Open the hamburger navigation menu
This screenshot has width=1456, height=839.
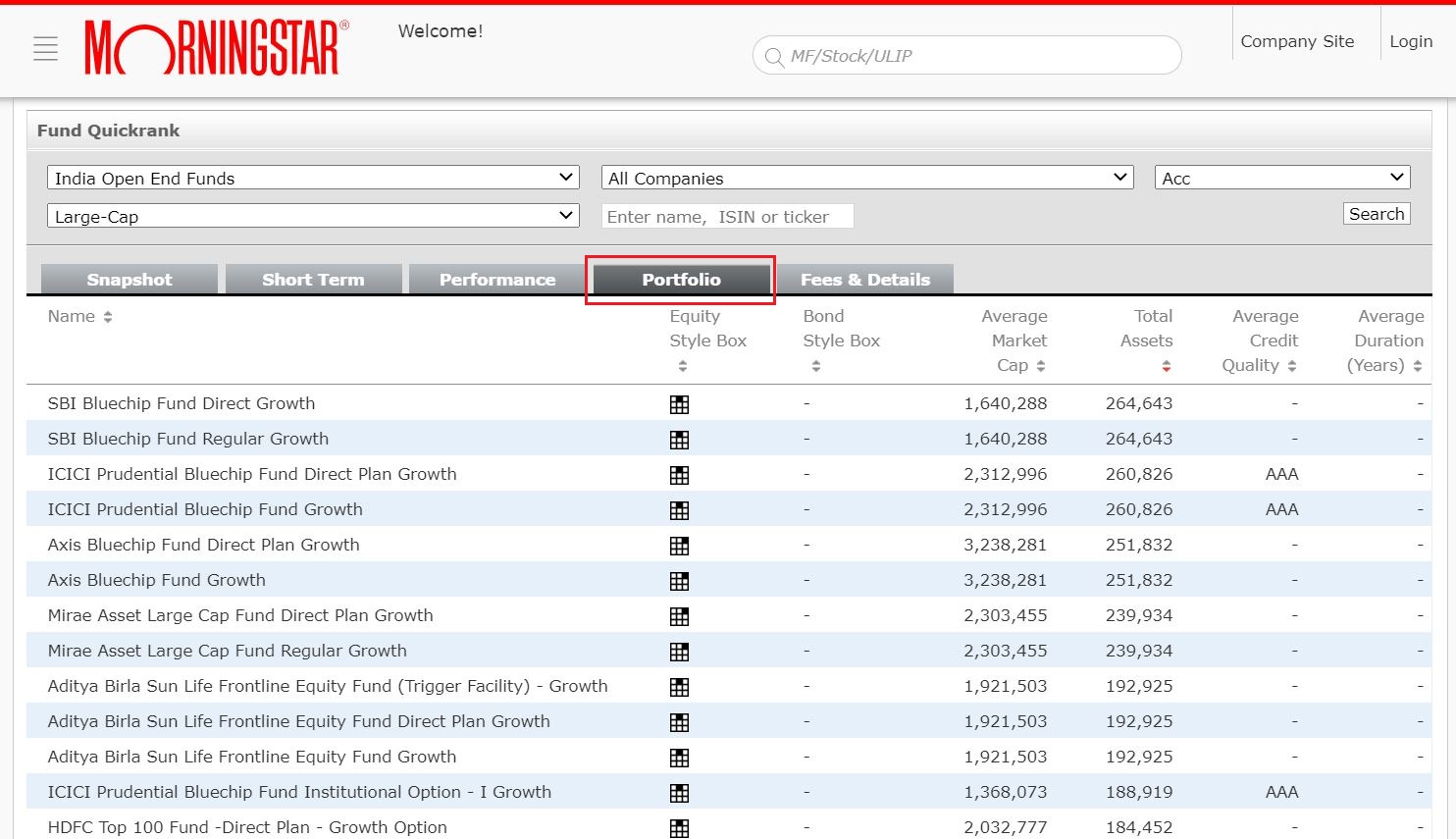click(45, 49)
